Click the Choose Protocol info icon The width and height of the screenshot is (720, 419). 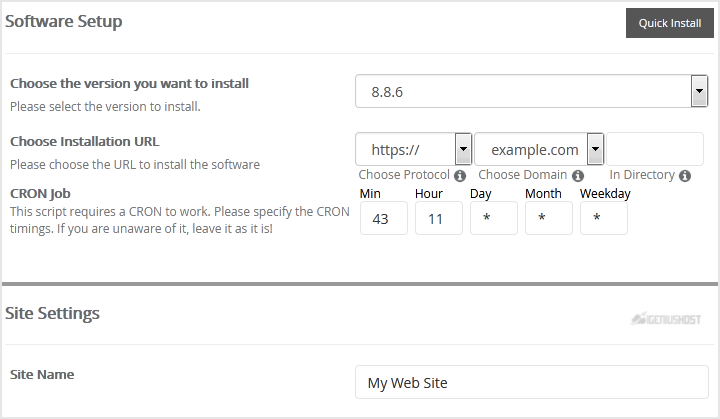click(460, 175)
